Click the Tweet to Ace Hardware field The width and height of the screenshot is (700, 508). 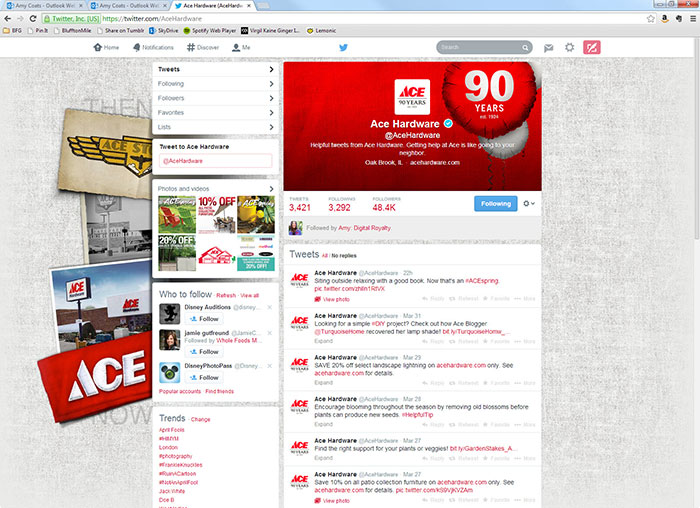(216, 161)
